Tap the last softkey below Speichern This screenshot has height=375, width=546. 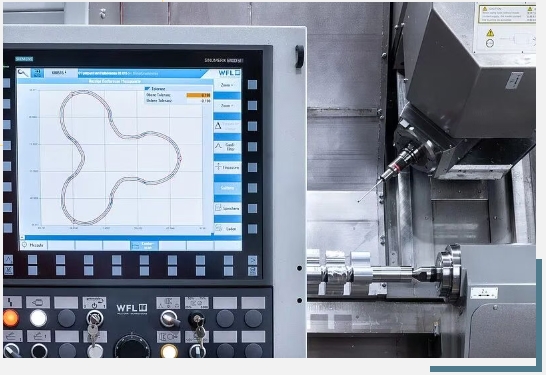pyautogui.click(x=227, y=229)
